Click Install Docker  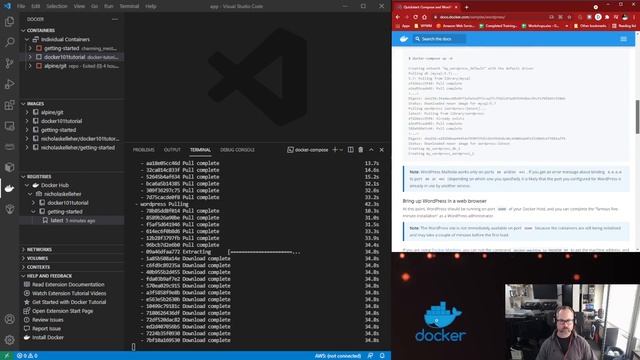[48, 338]
